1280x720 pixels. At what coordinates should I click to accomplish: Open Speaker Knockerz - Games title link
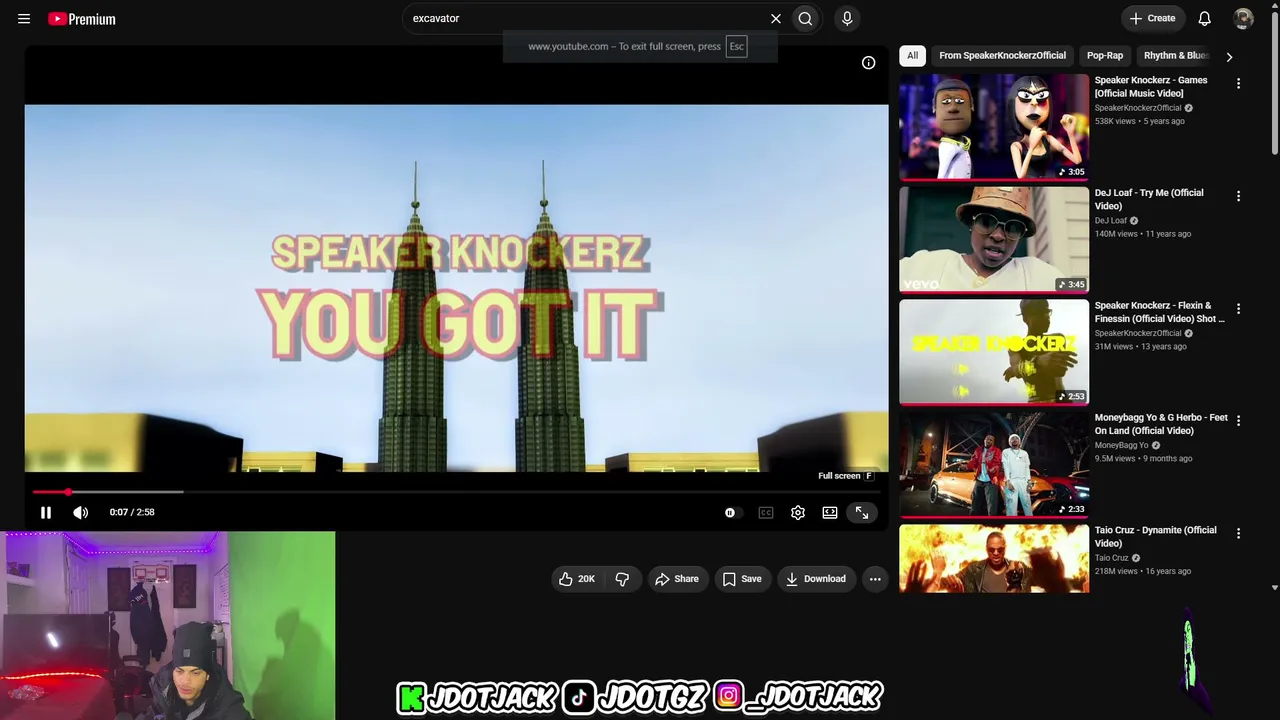[x=1151, y=87]
